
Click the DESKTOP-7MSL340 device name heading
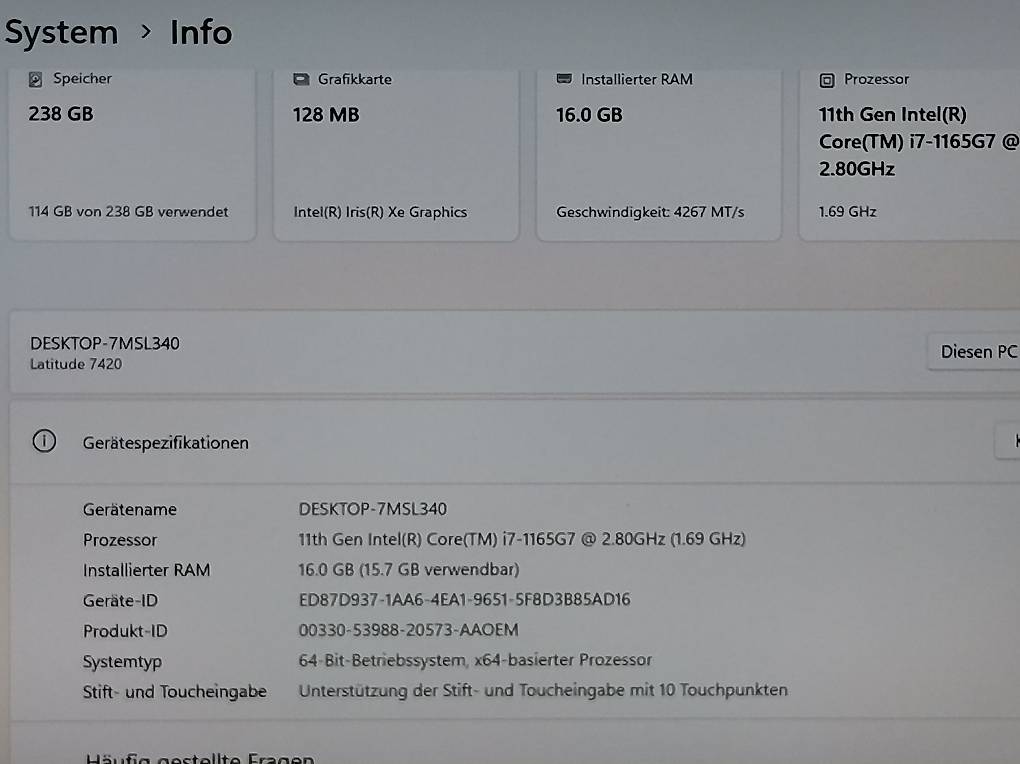coord(102,343)
